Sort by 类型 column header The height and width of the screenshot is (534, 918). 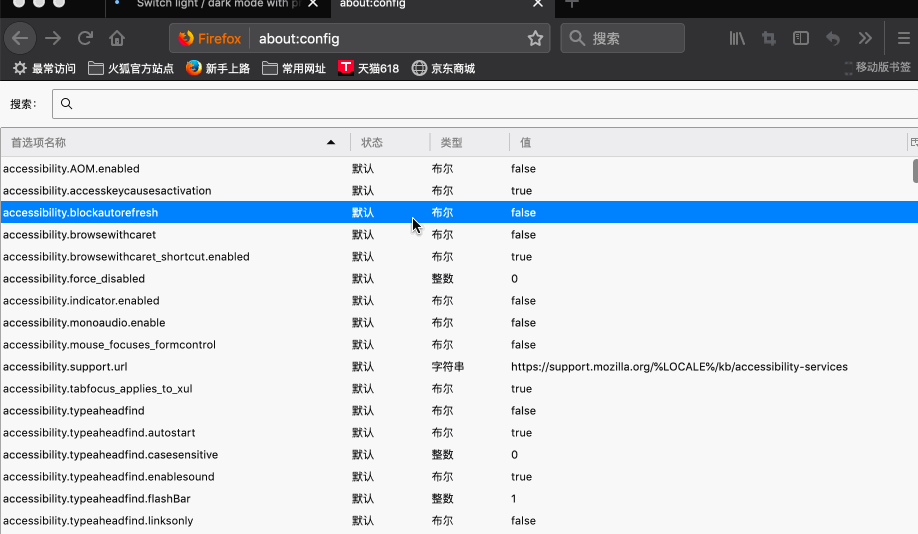coord(470,142)
